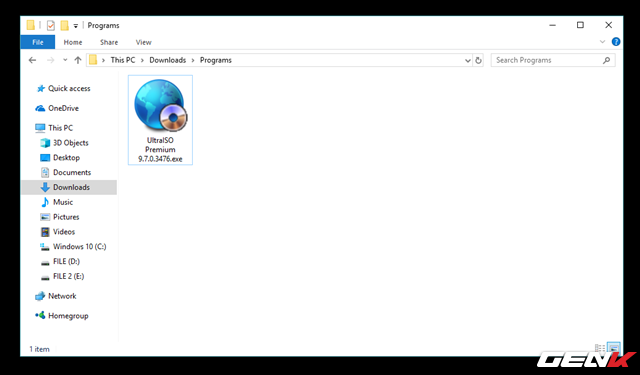This screenshot has width=640, height=375.
Task: Open recent locations dropdown arrow
Action: pos(64,60)
